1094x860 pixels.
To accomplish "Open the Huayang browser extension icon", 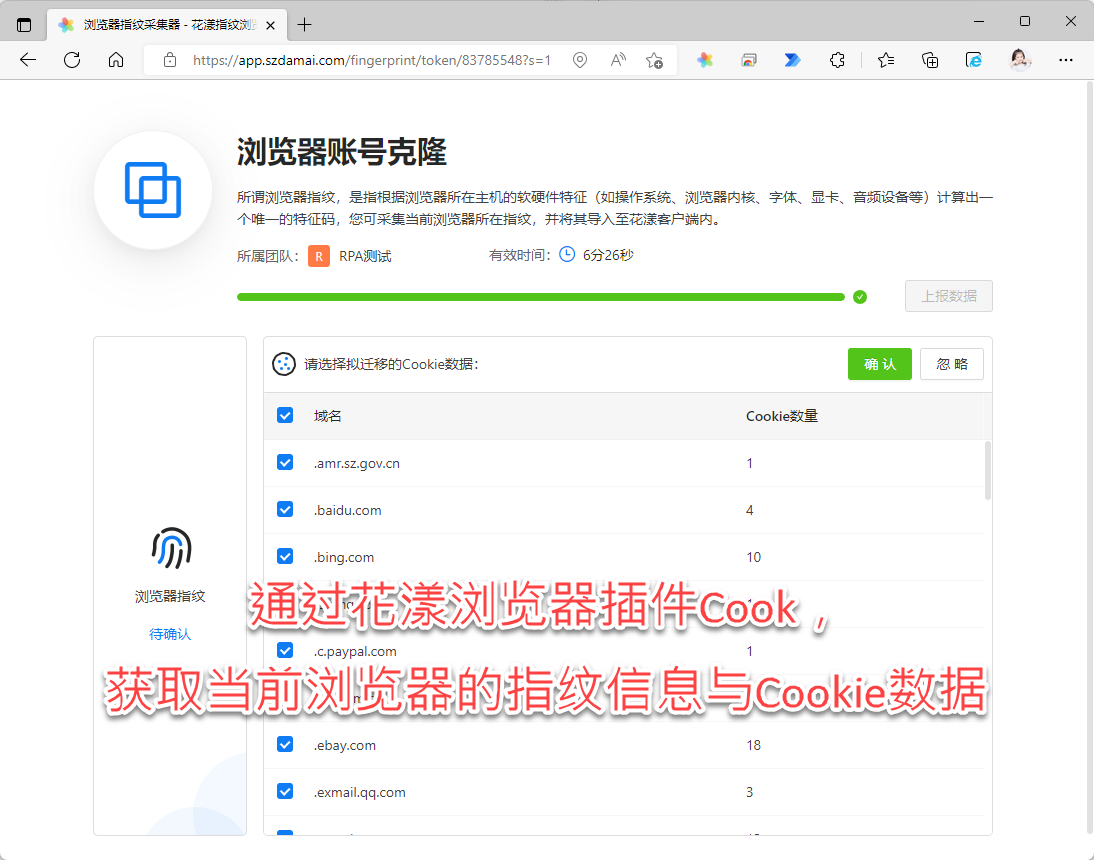I will pos(705,60).
